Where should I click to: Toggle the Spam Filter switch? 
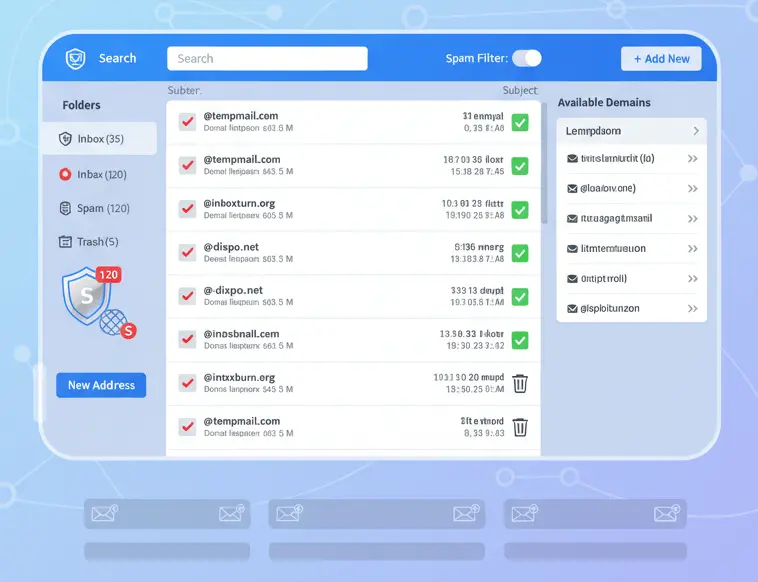point(526,59)
